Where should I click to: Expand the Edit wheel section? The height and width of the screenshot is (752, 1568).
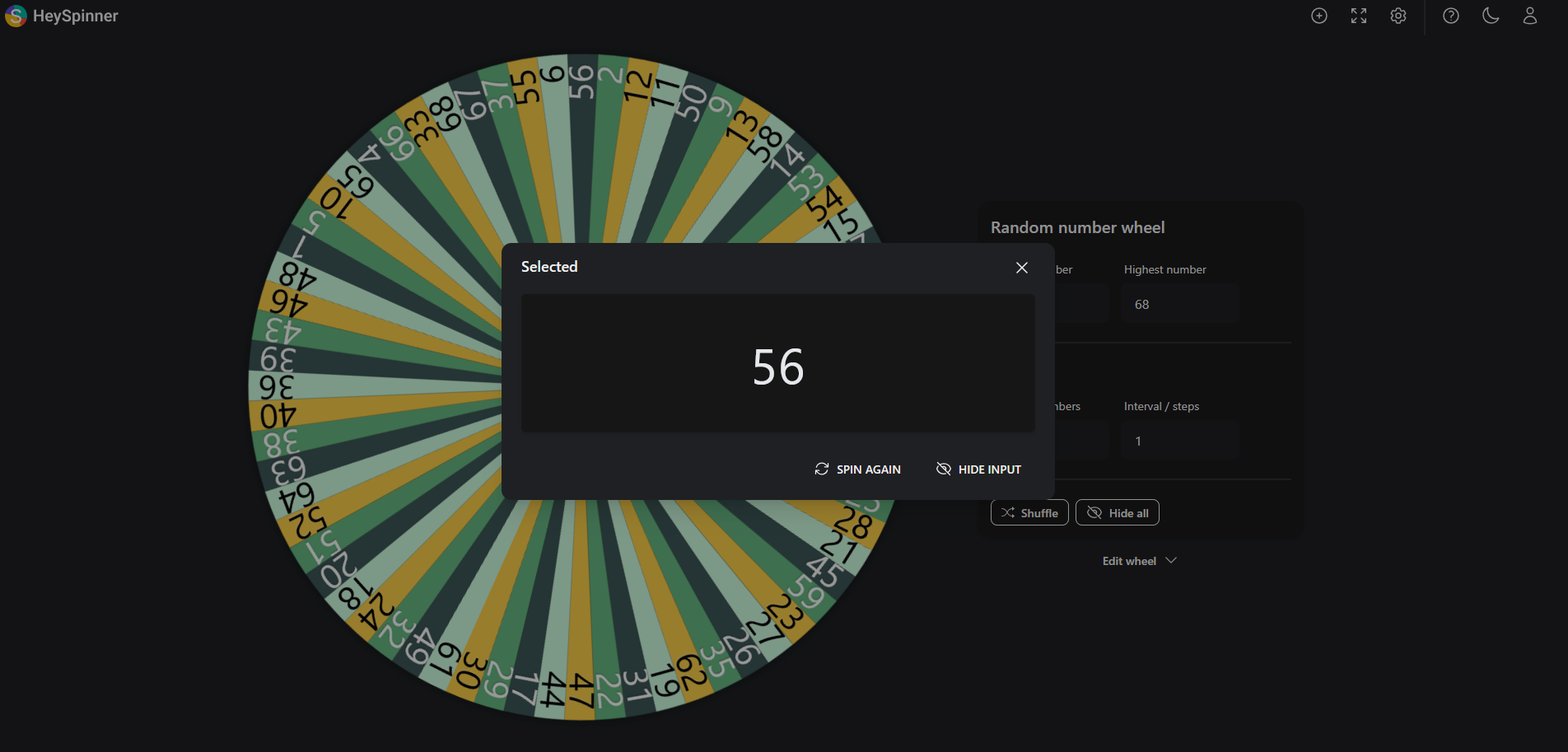[1140, 561]
